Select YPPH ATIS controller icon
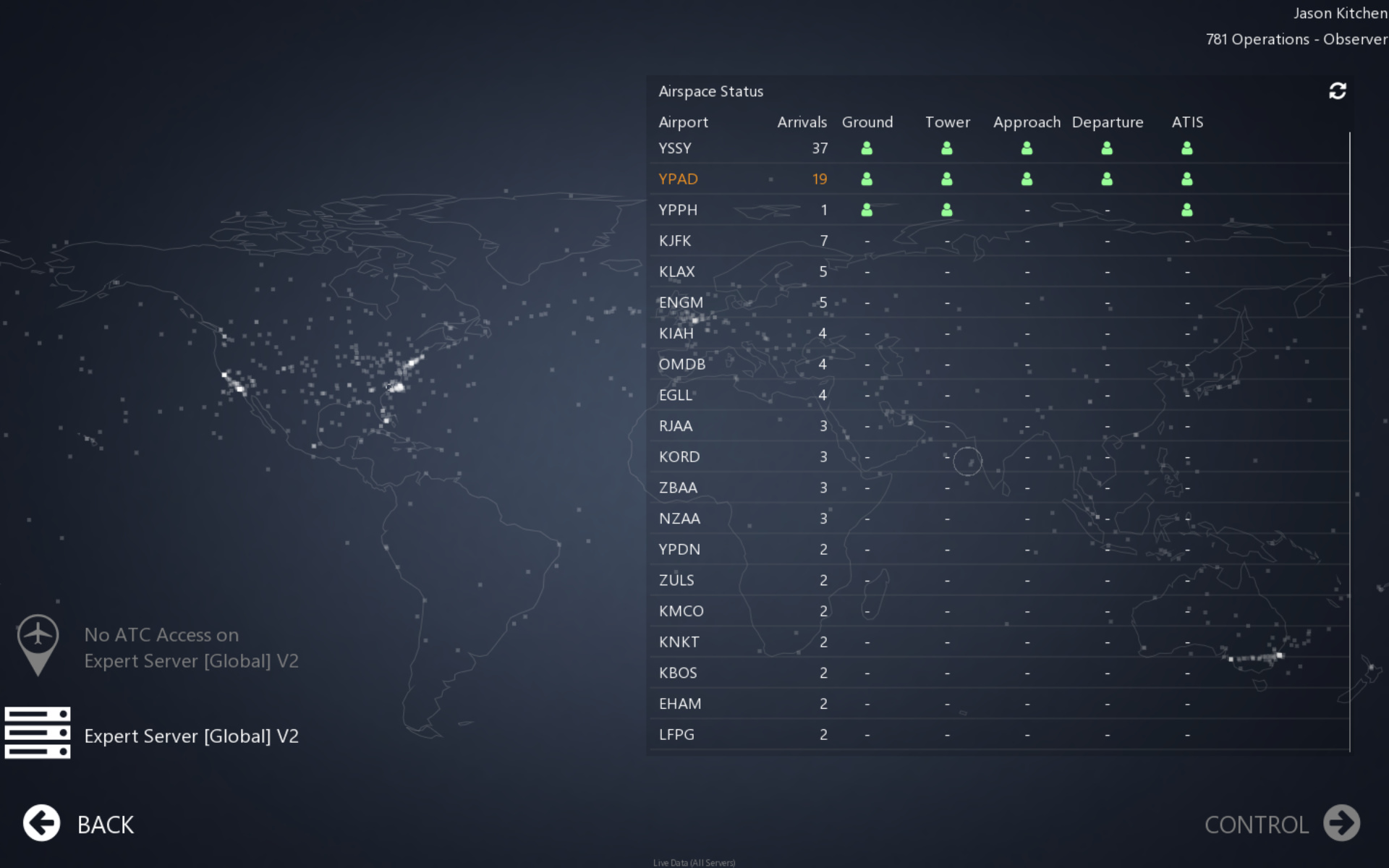1389x868 pixels. (x=1186, y=210)
